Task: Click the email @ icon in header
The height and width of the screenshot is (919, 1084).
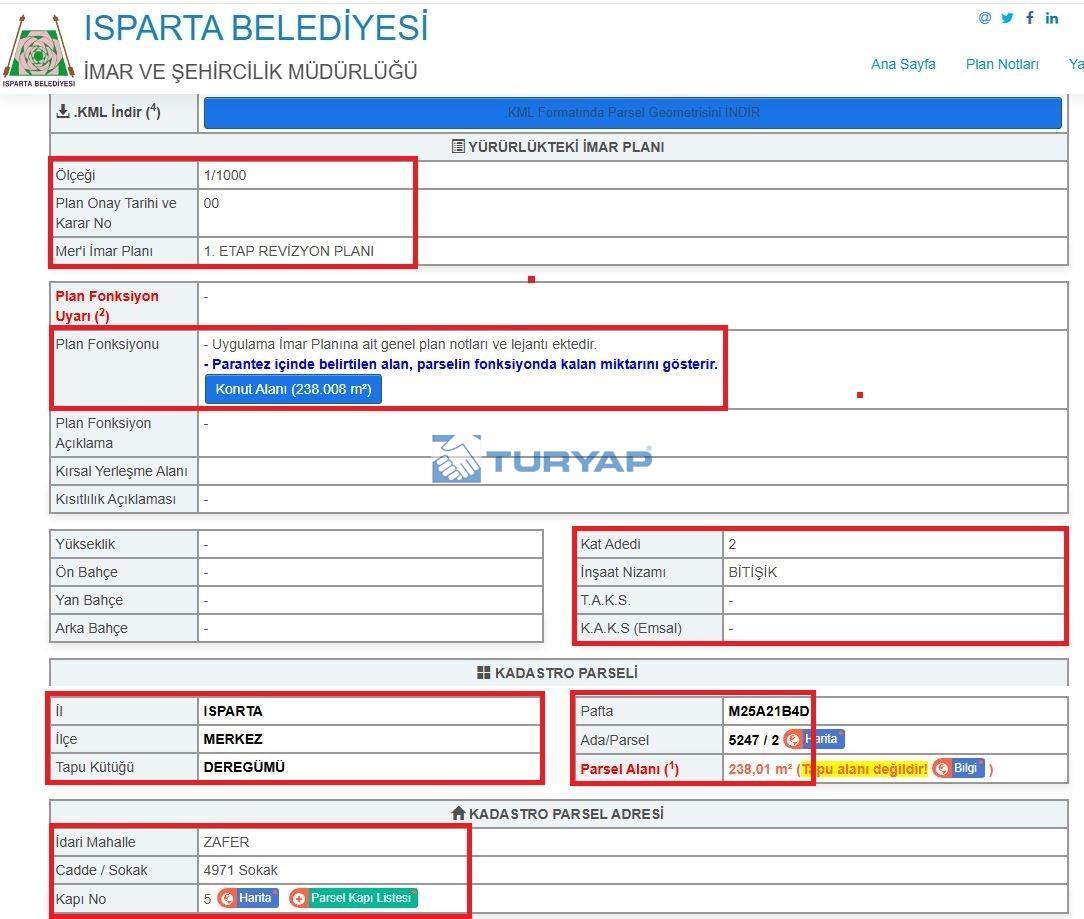Action: (x=985, y=18)
